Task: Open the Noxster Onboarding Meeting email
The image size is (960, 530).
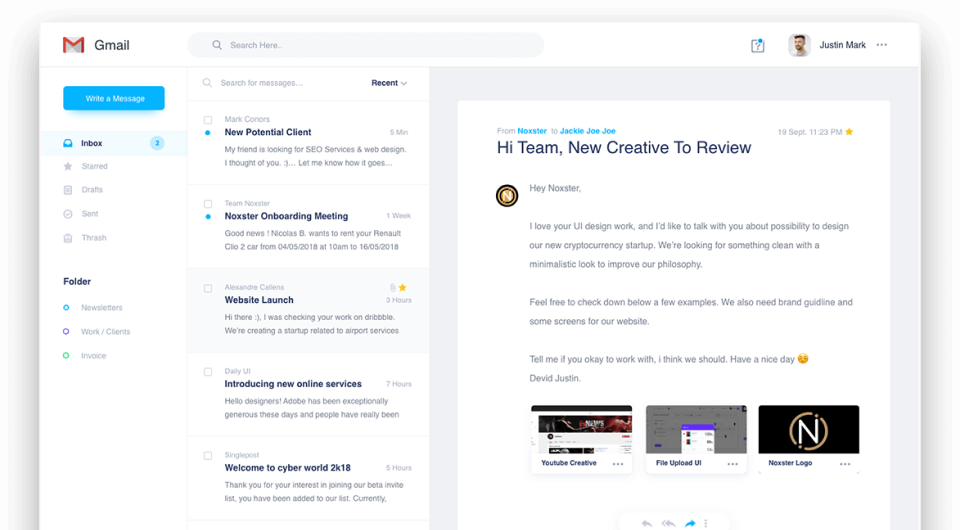Action: [x=308, y=226]
